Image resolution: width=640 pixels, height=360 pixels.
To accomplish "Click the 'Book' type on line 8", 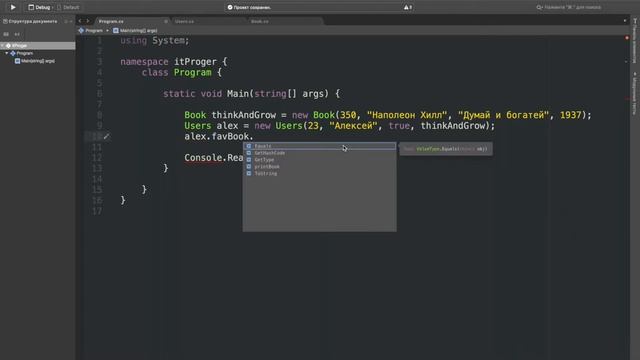I will pos(195,115).
